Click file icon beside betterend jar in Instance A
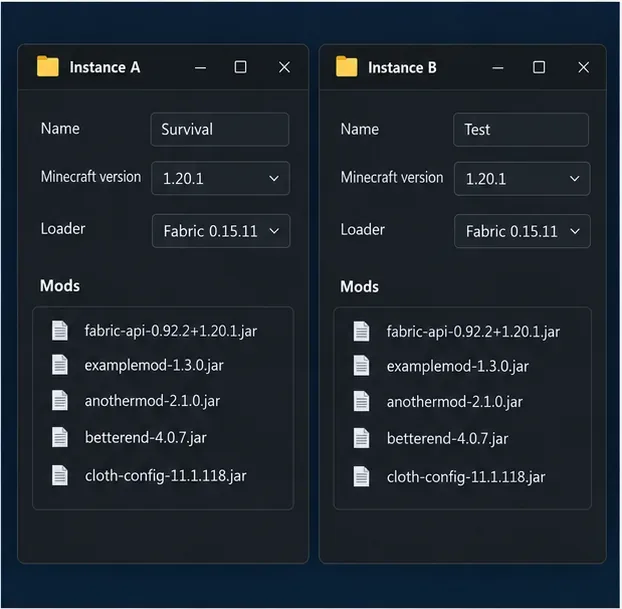 tap(60, 437)
